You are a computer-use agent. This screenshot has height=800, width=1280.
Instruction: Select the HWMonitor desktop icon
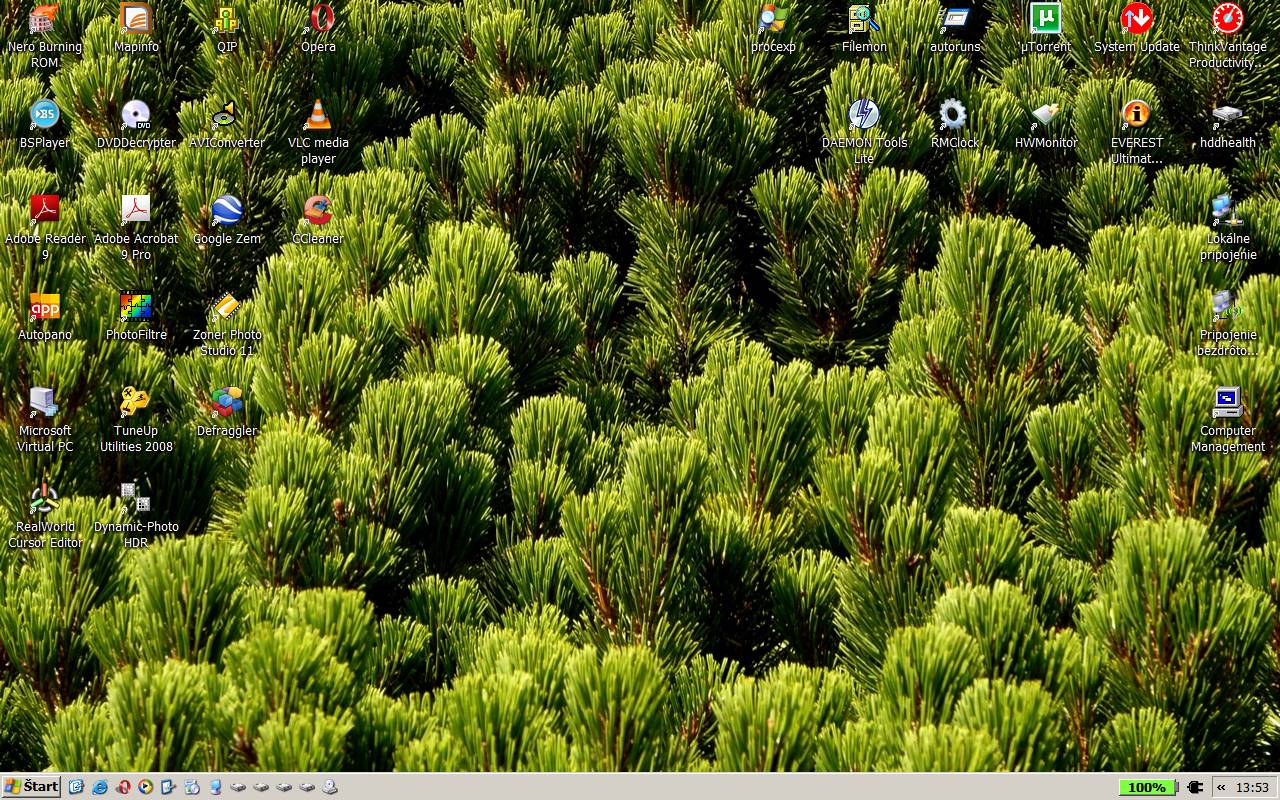pyautogui.click(x=1045, y=116)
